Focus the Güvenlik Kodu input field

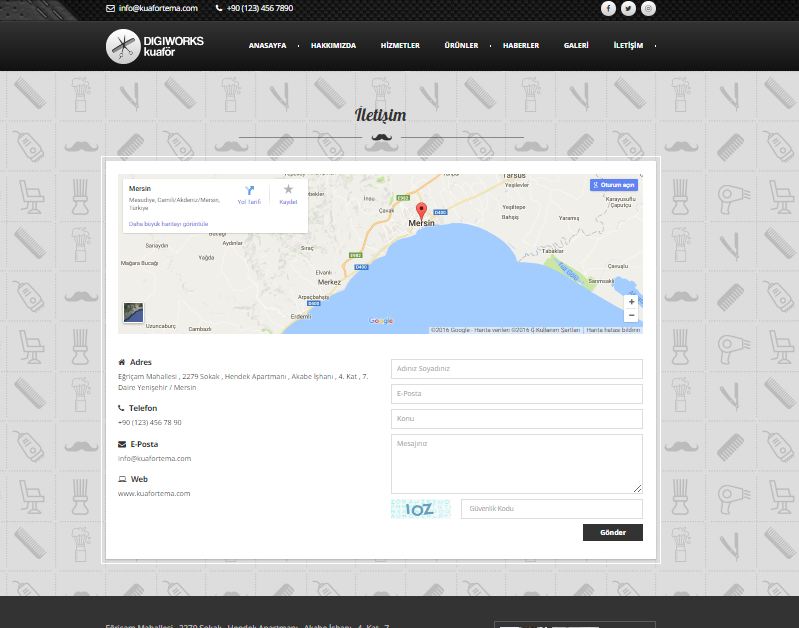tap(552, 509)
